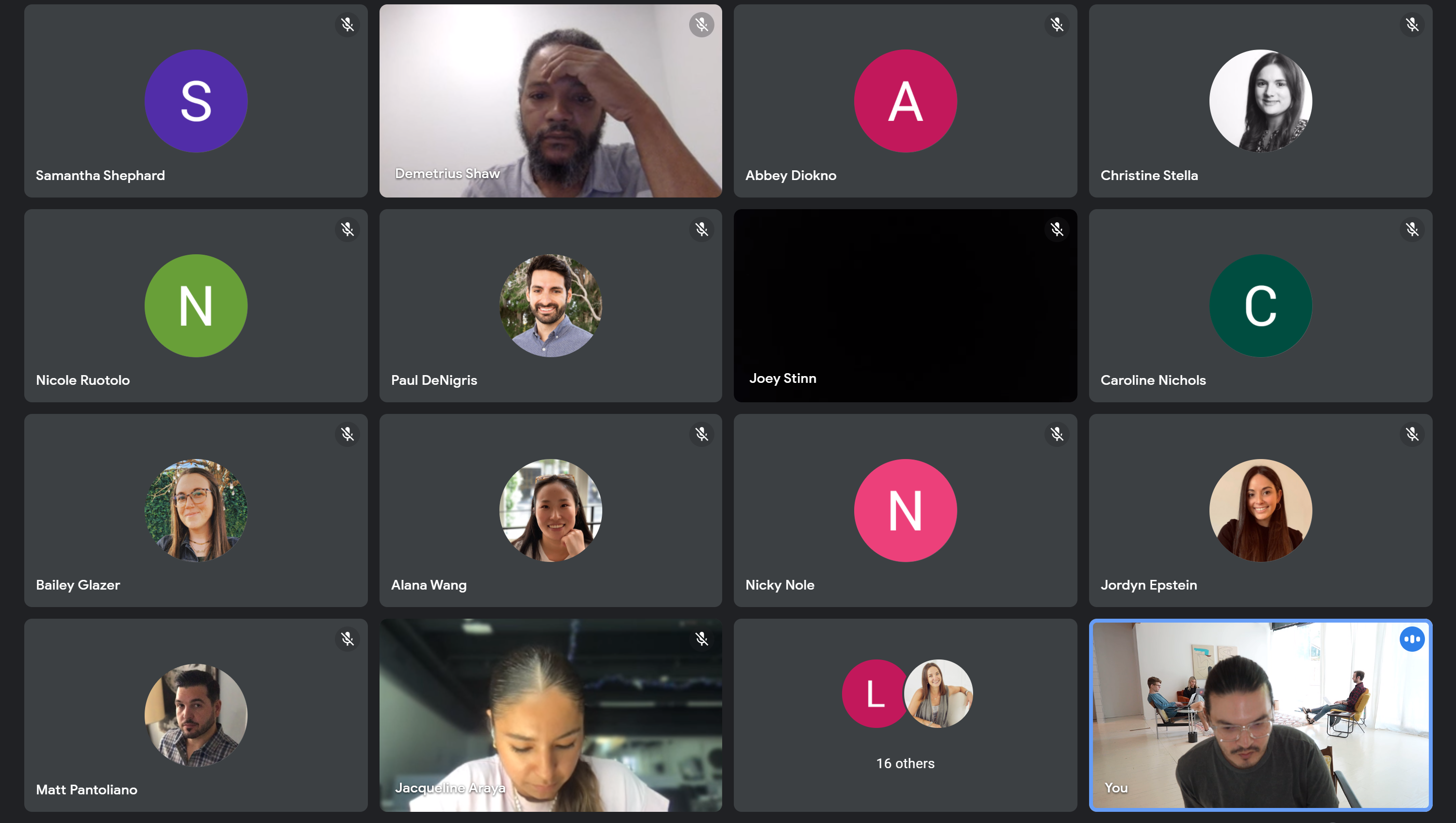Click muted mic icon on Joey Stinn tile
Viewport: 1456px width, 823px height.
click(x=1057, y=230)
